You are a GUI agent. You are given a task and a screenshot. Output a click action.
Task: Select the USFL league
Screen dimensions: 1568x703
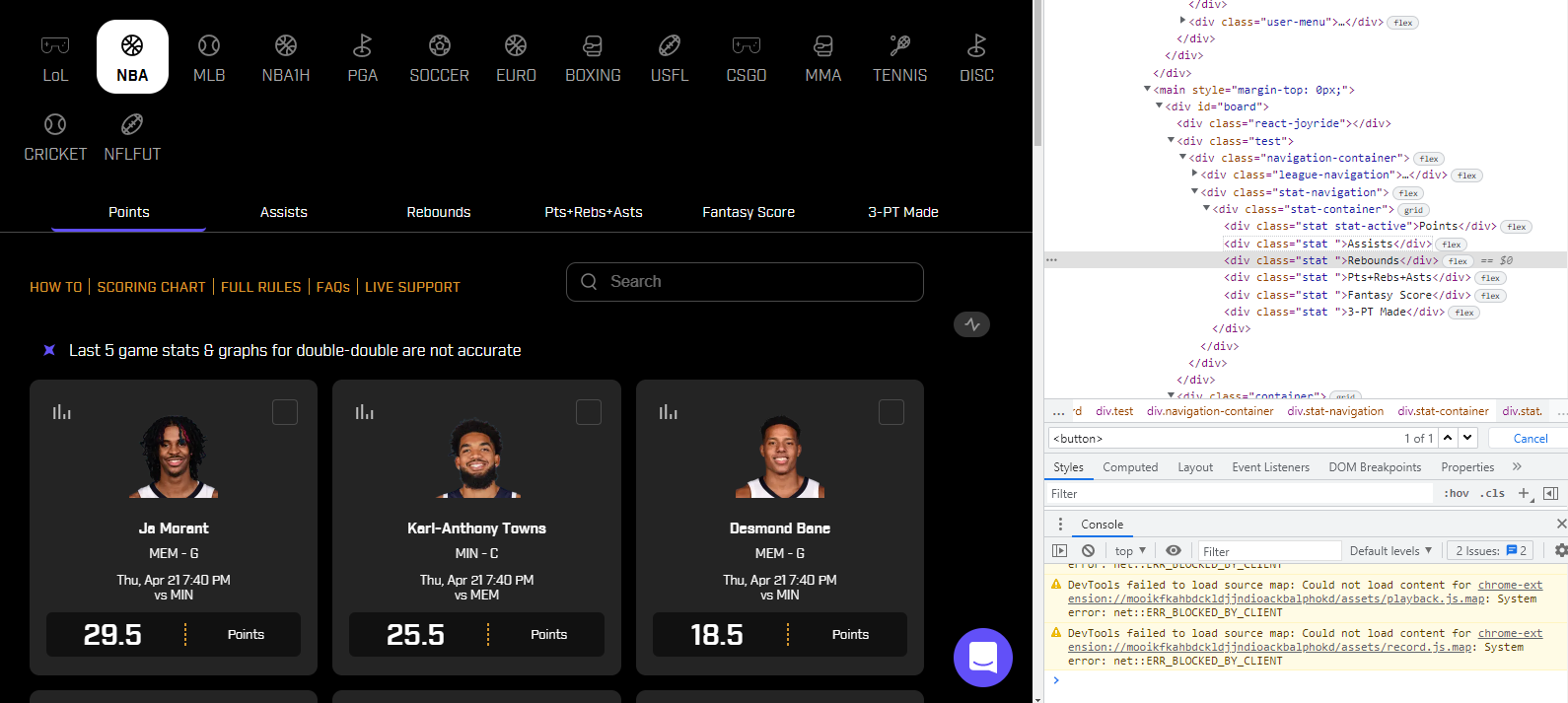(x=670, y=57)
